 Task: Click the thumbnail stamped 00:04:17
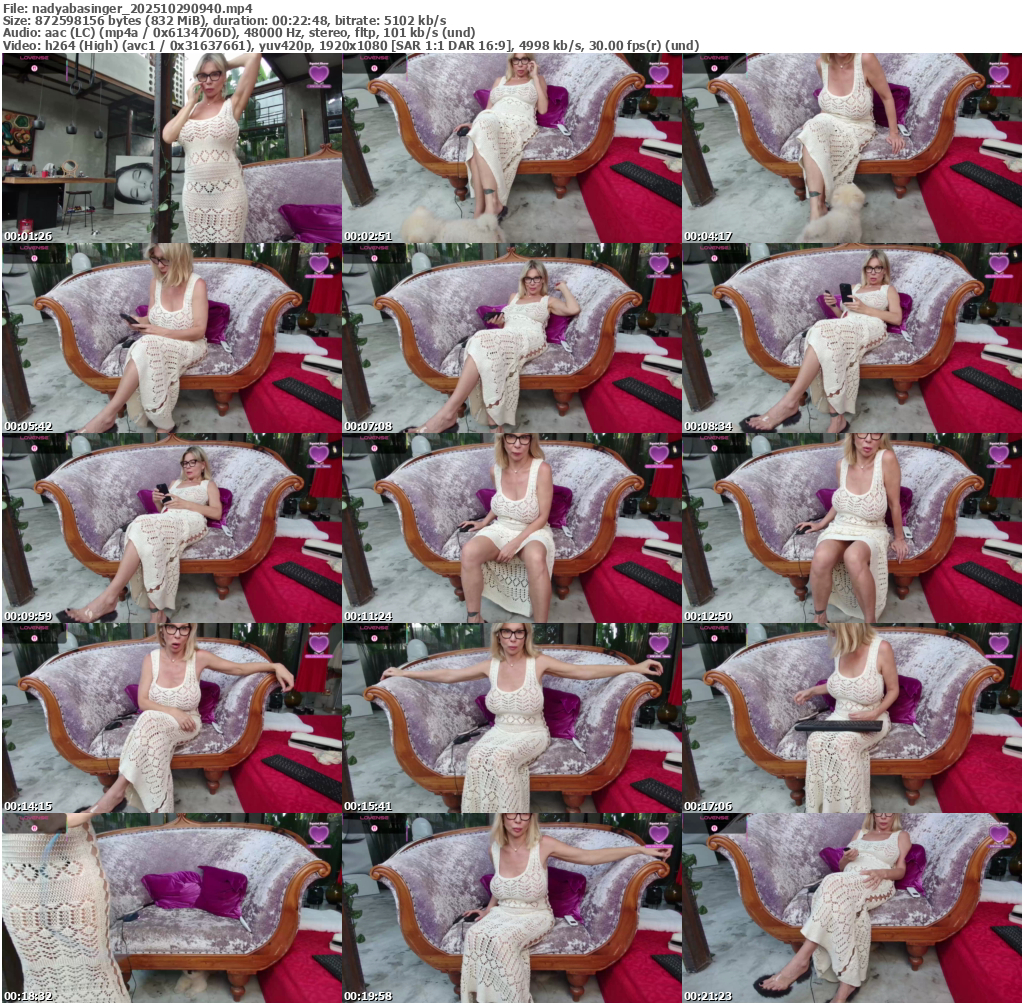click(x=852, y=148)
